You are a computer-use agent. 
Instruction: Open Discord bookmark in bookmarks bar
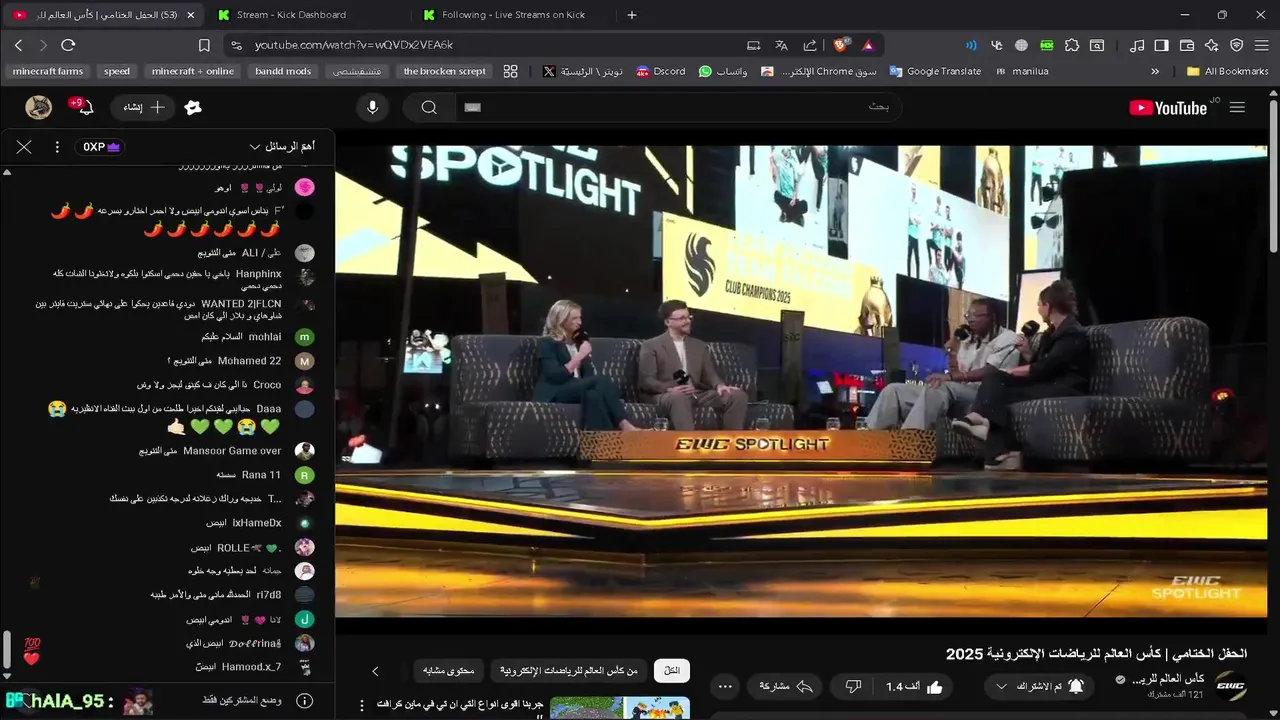(660, 71)
